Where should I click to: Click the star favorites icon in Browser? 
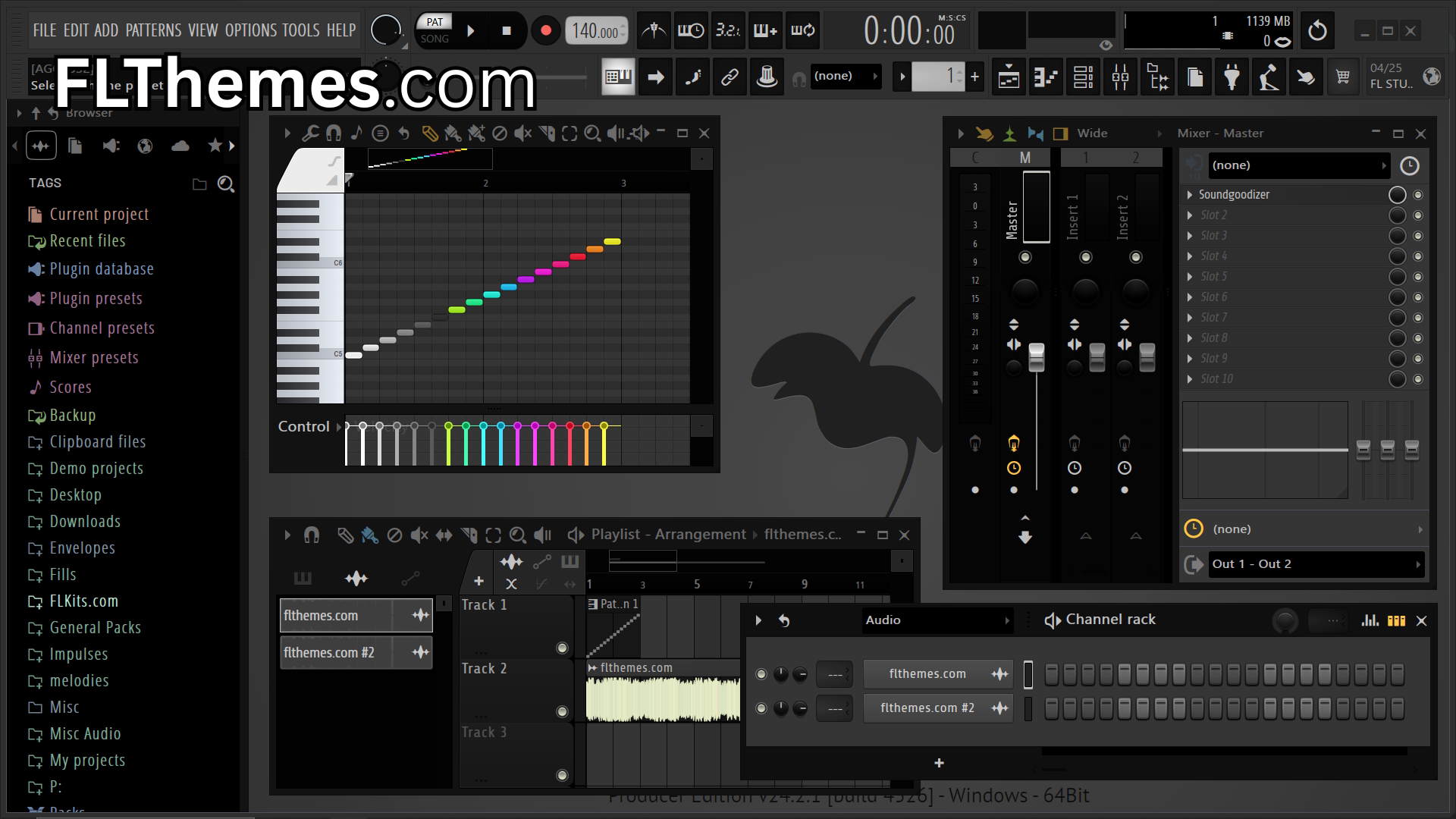tap(215, 146)
